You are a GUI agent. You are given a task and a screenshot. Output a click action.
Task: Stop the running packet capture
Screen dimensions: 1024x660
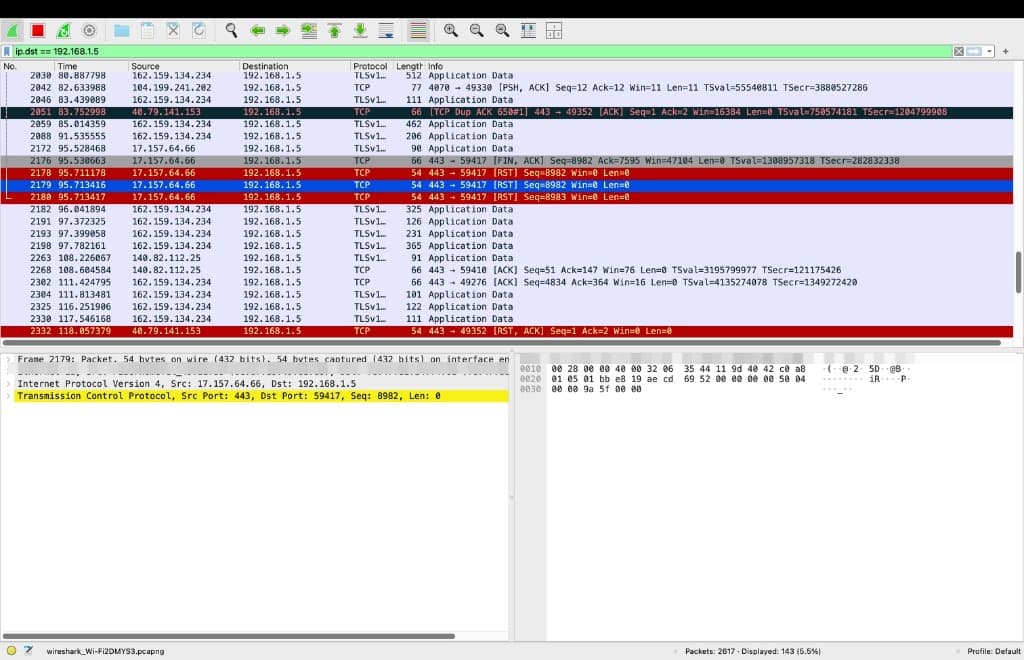point(38,30)
